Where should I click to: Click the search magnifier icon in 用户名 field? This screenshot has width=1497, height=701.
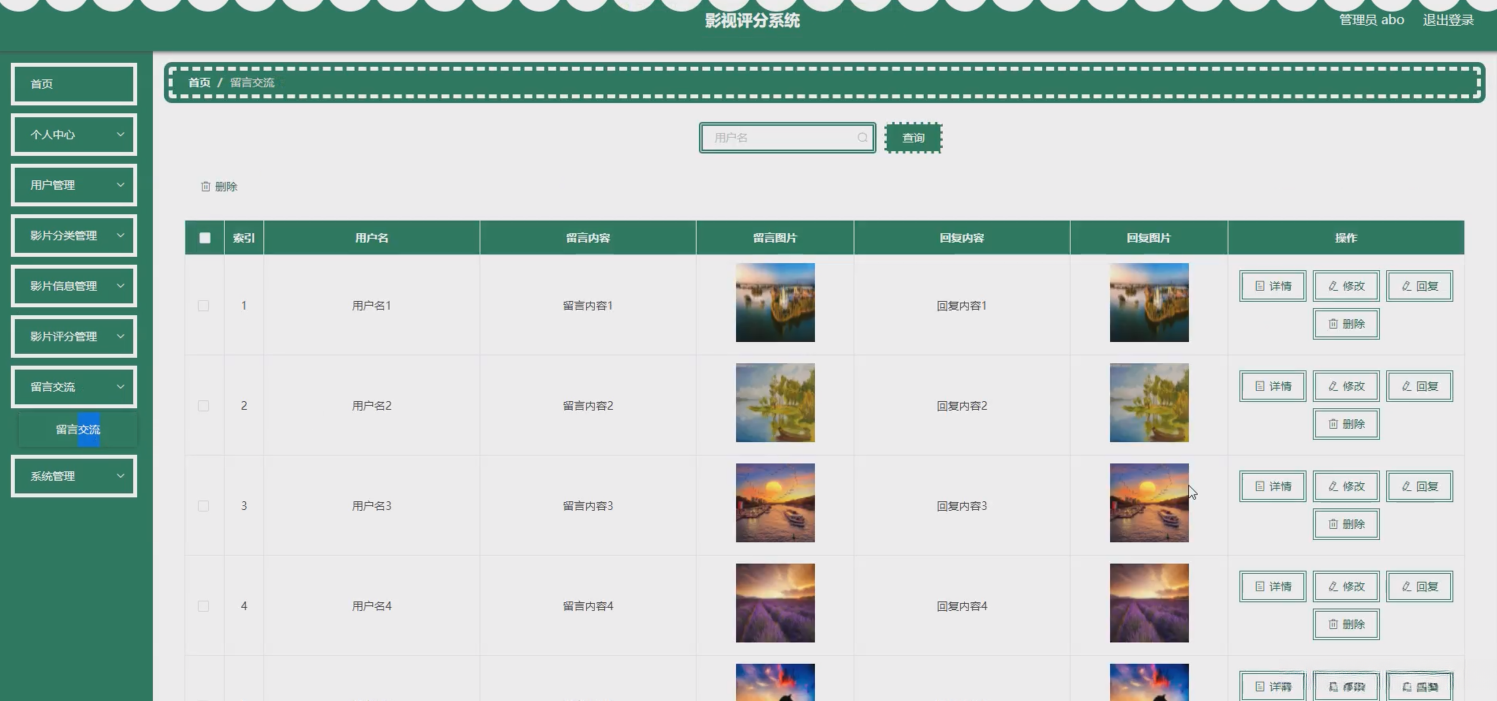coord(862,138)
